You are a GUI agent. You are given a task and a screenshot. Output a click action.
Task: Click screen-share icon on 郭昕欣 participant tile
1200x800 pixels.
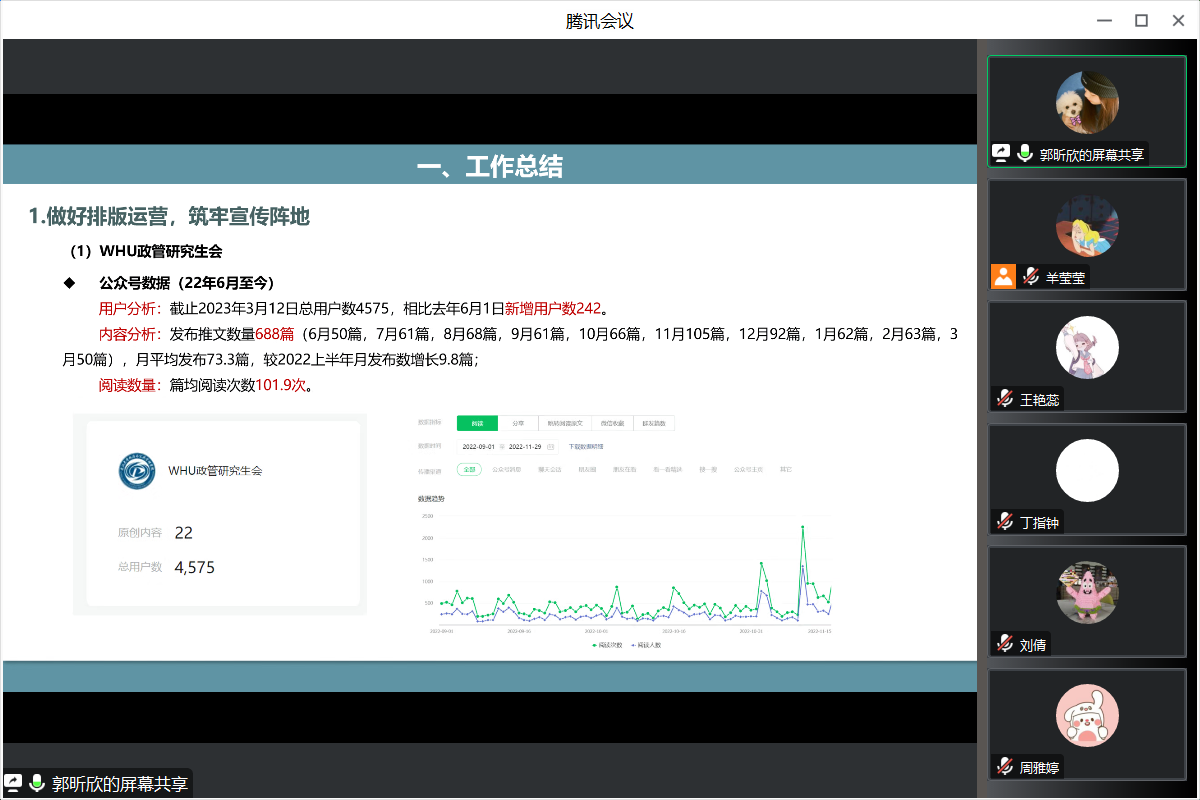click(x=1001, y=153)
